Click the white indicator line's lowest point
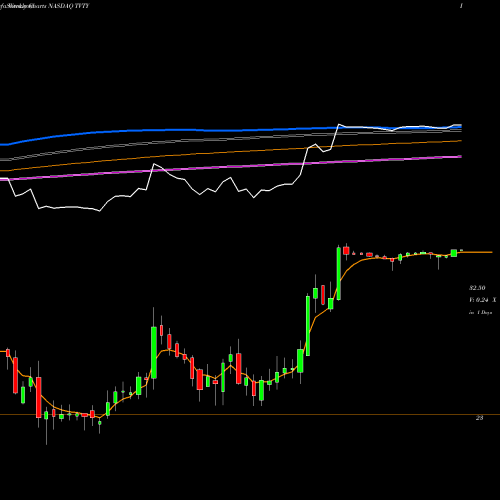500x500 pixels. click(x=100, y=211)
